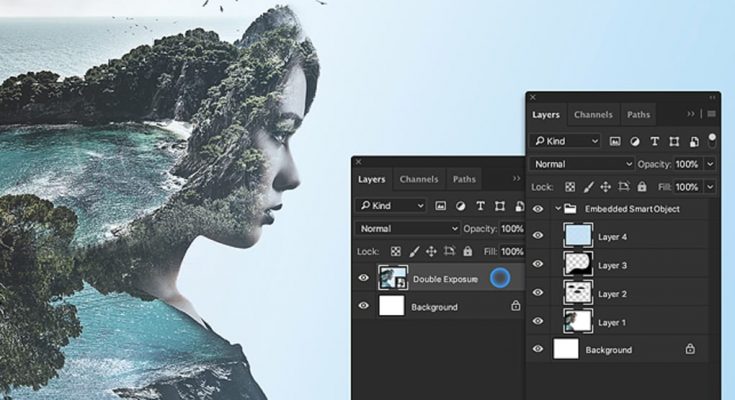Viewport: 735px width, 400px height.
Task: Hide the Double Exposure layer
Action: 363,278
